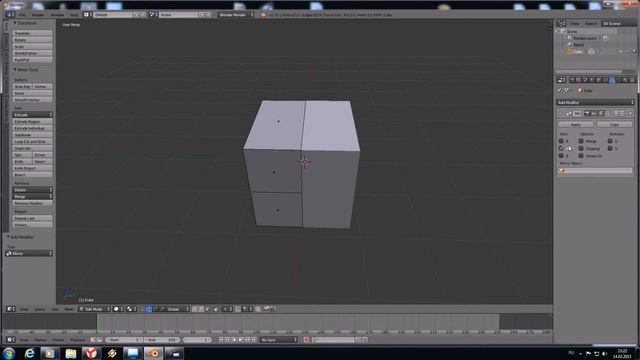Click the highlighted 3D manipulator toggle icon
Viewport: 640px width, 360px height.
point(149,309)
